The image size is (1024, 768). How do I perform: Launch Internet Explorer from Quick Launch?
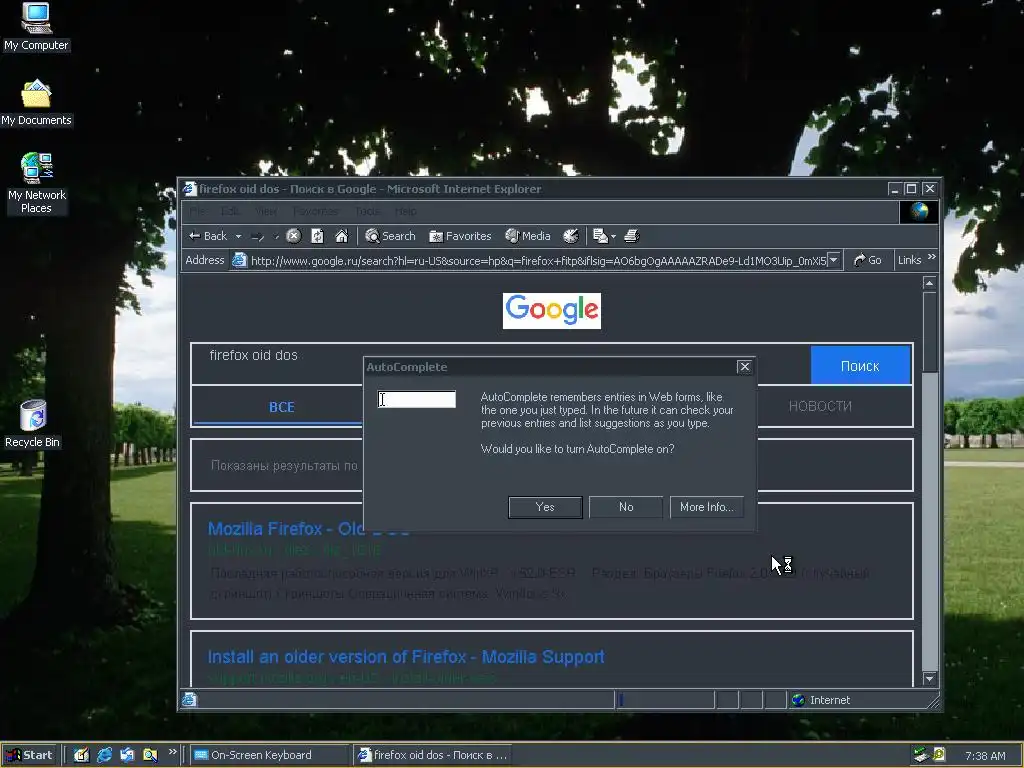tap(104, 755)
